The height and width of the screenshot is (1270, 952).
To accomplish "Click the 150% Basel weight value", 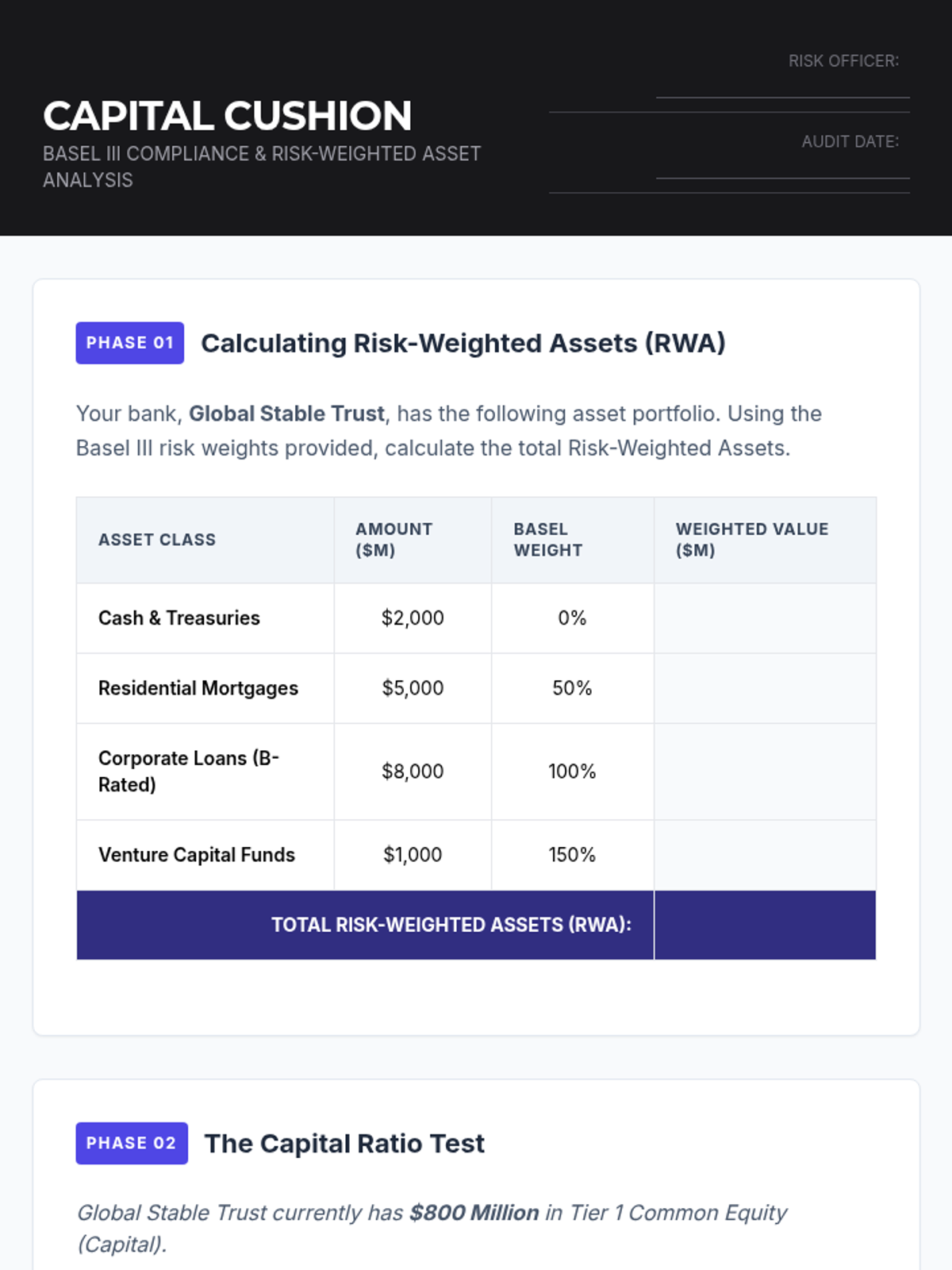I will click(572, 855).
